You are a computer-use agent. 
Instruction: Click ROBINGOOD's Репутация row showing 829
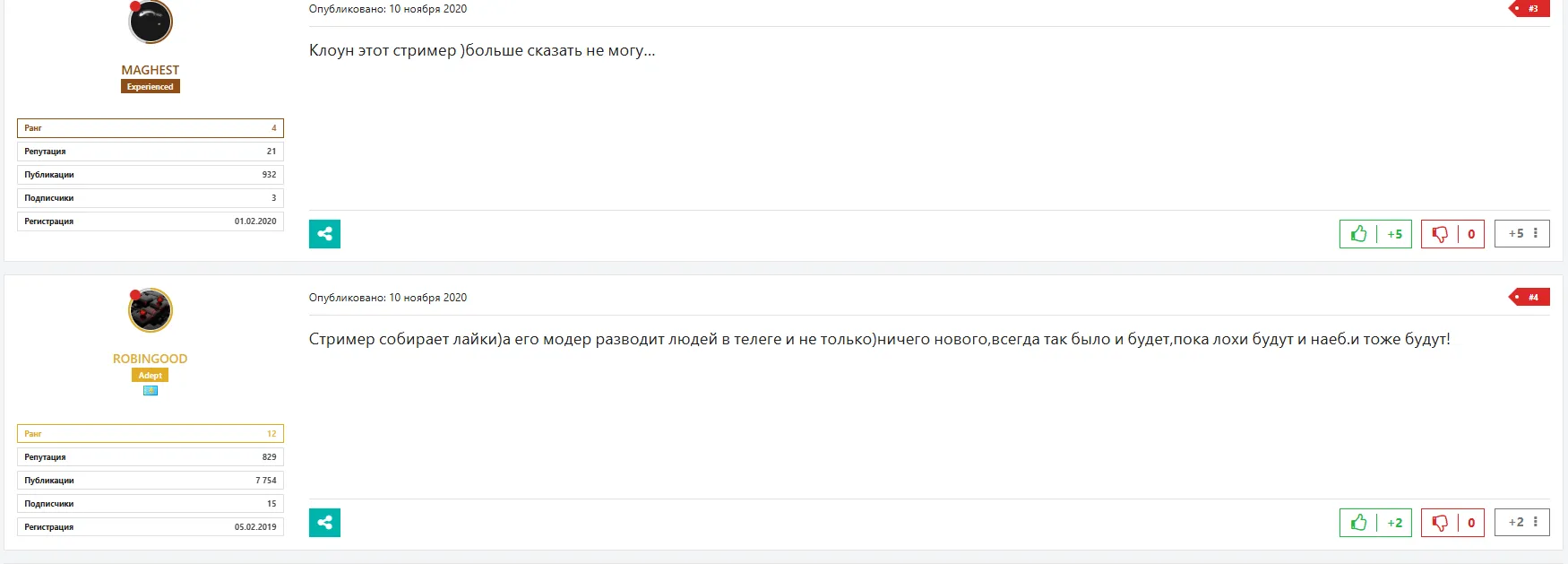[x=151, y=457]
